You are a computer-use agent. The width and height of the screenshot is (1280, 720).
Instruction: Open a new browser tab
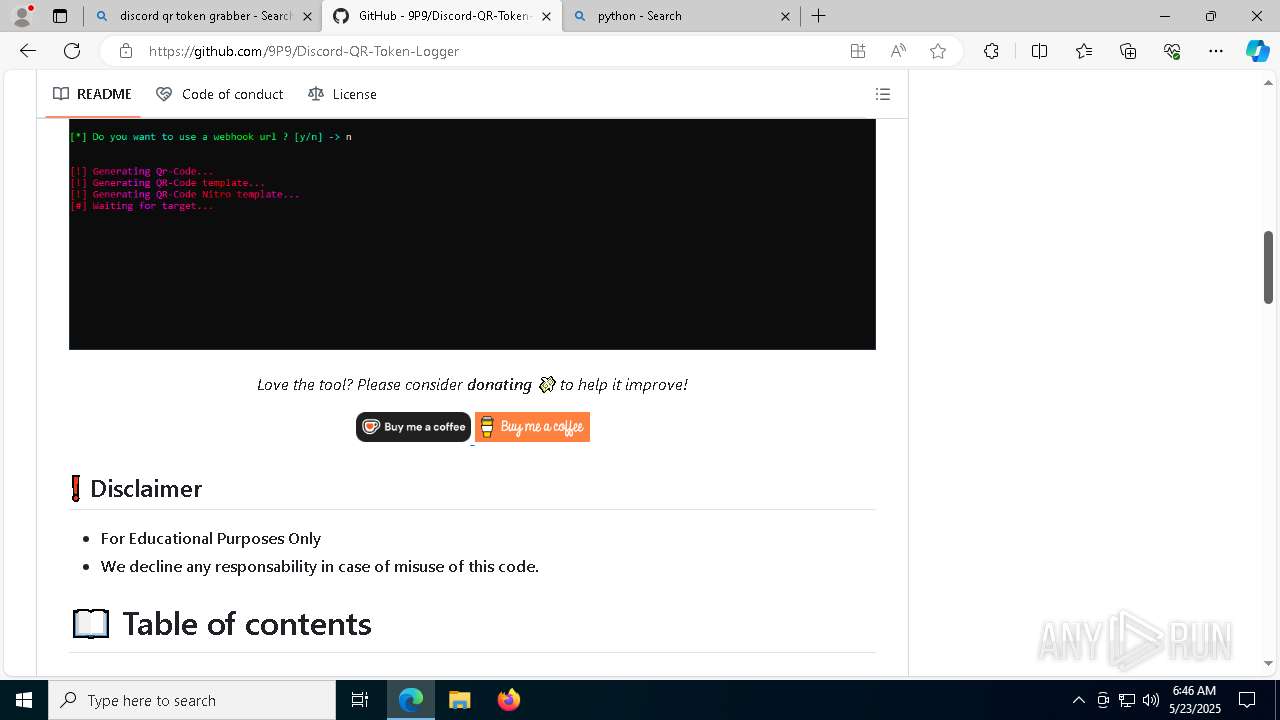(x=819, y=16)
